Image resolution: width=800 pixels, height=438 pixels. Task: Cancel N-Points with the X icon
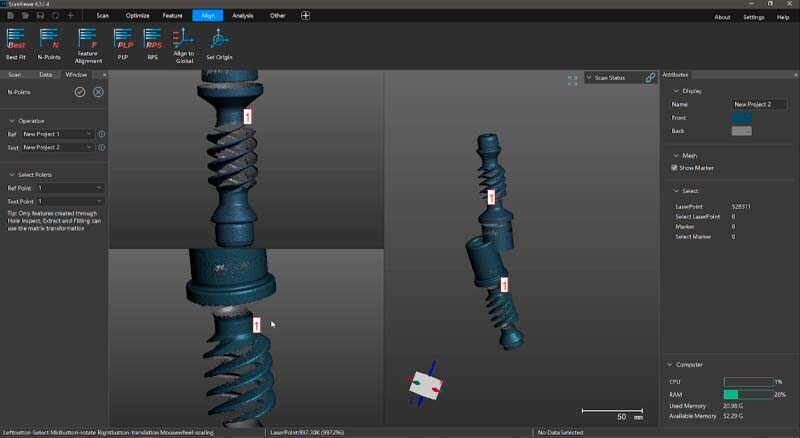point(98,92)
